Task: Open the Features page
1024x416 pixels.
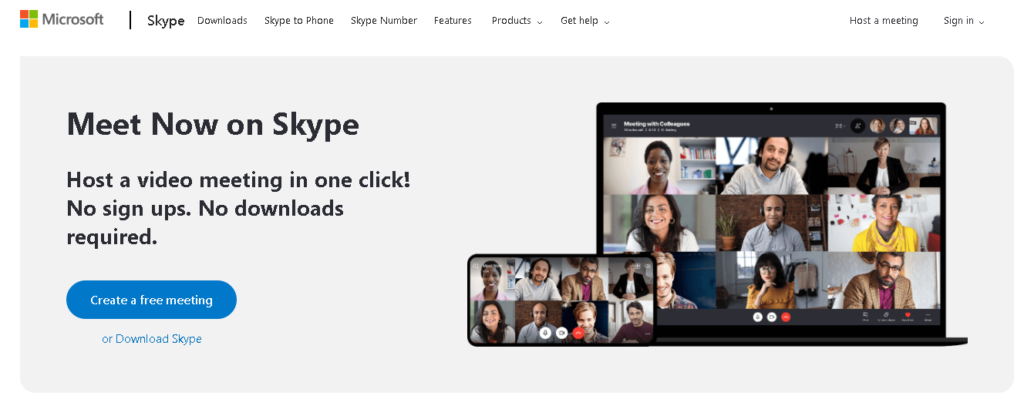Action: pyautogui.click(x=453, y=20)
